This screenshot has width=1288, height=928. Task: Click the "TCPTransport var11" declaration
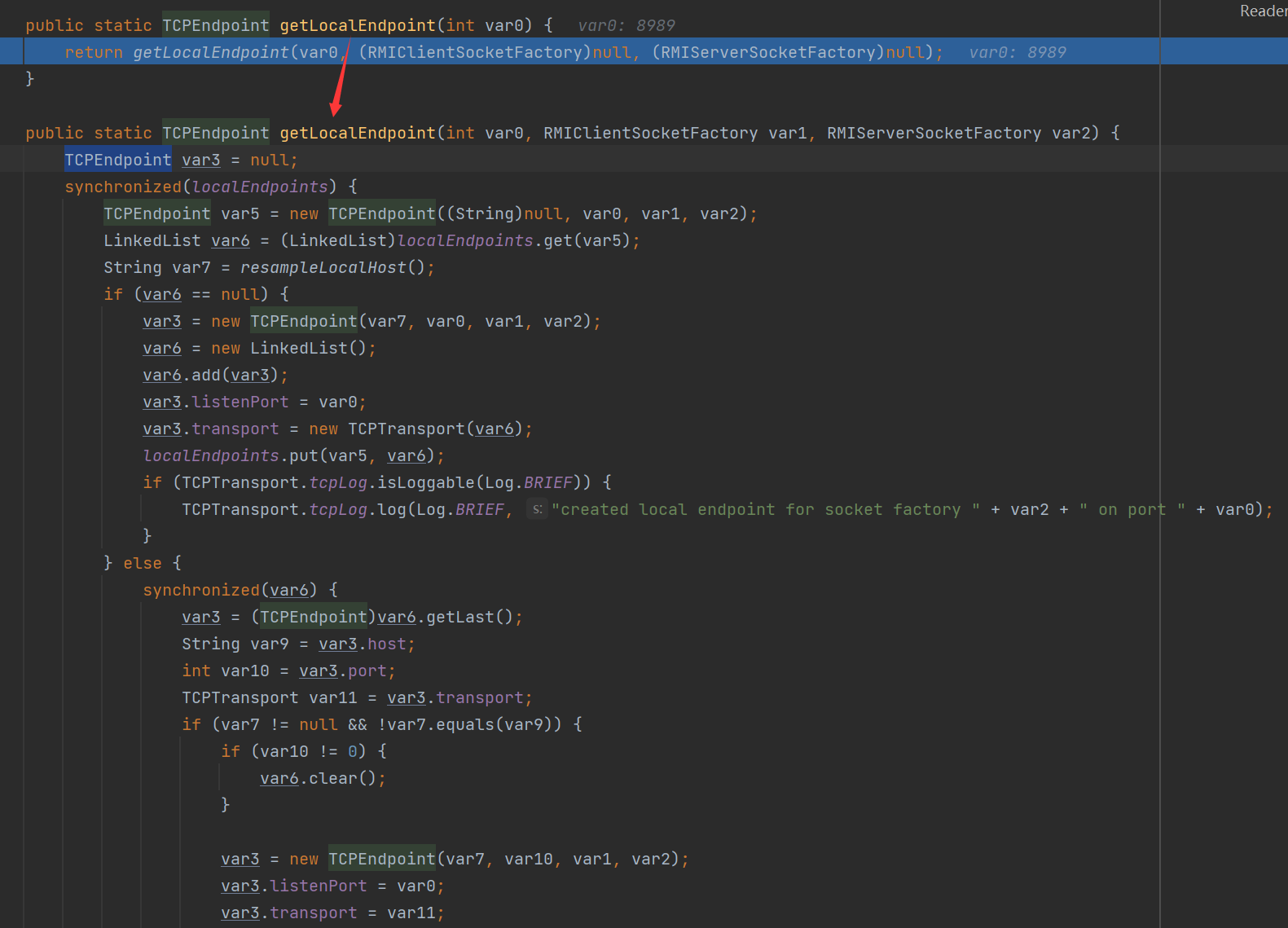click(x=270, y=697)
